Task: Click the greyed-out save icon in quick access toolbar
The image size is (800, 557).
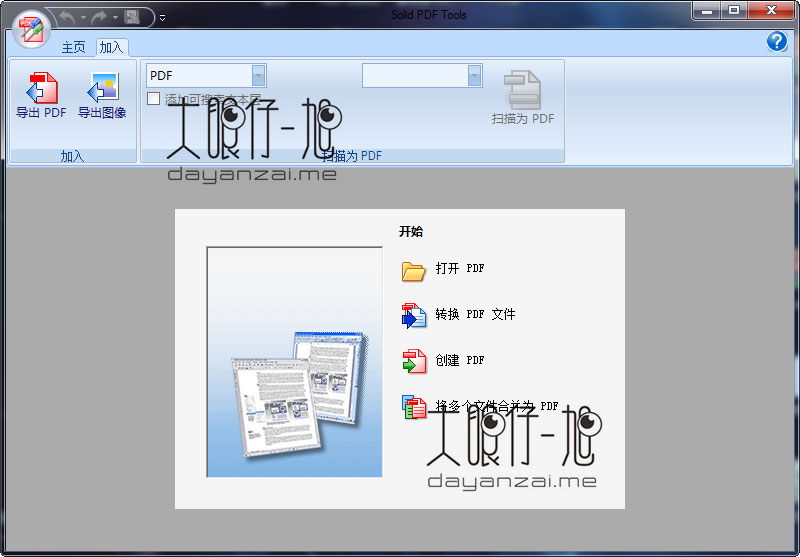Action: 133,17
